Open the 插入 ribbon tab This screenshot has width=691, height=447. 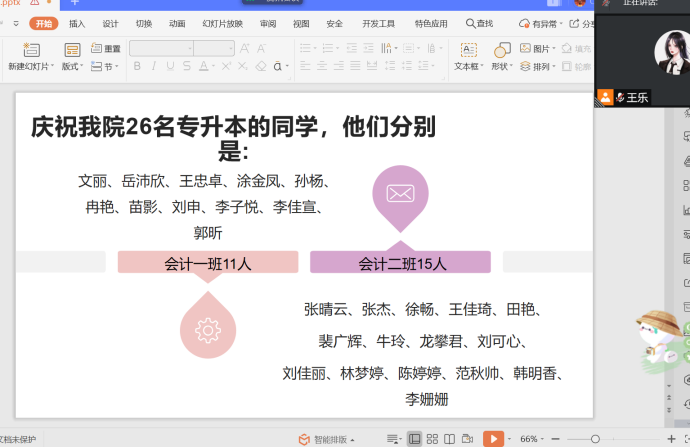77,24
